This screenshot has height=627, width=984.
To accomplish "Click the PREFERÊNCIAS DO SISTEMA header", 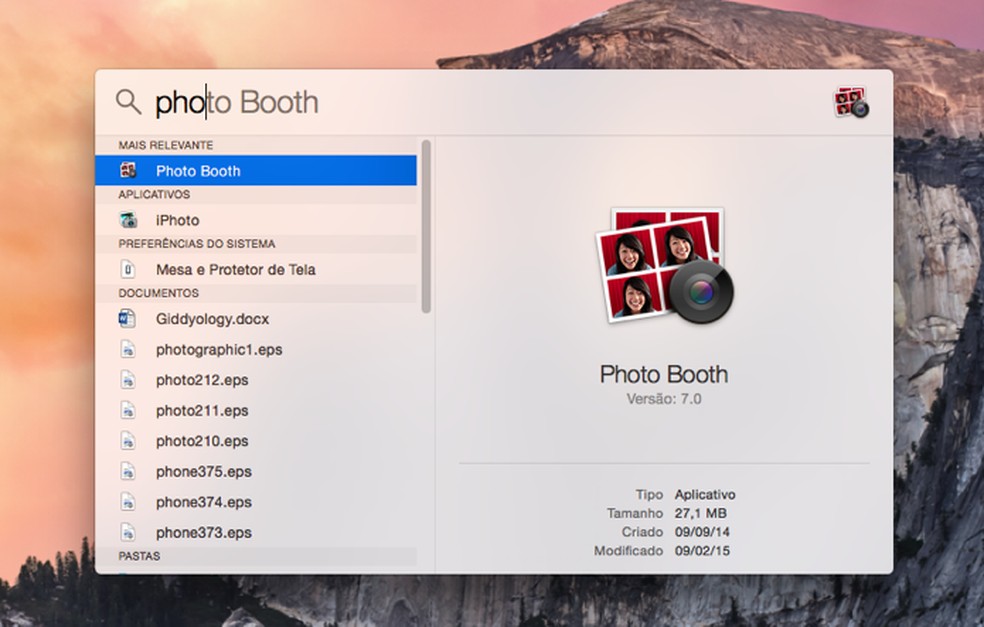I will point(197,244).
